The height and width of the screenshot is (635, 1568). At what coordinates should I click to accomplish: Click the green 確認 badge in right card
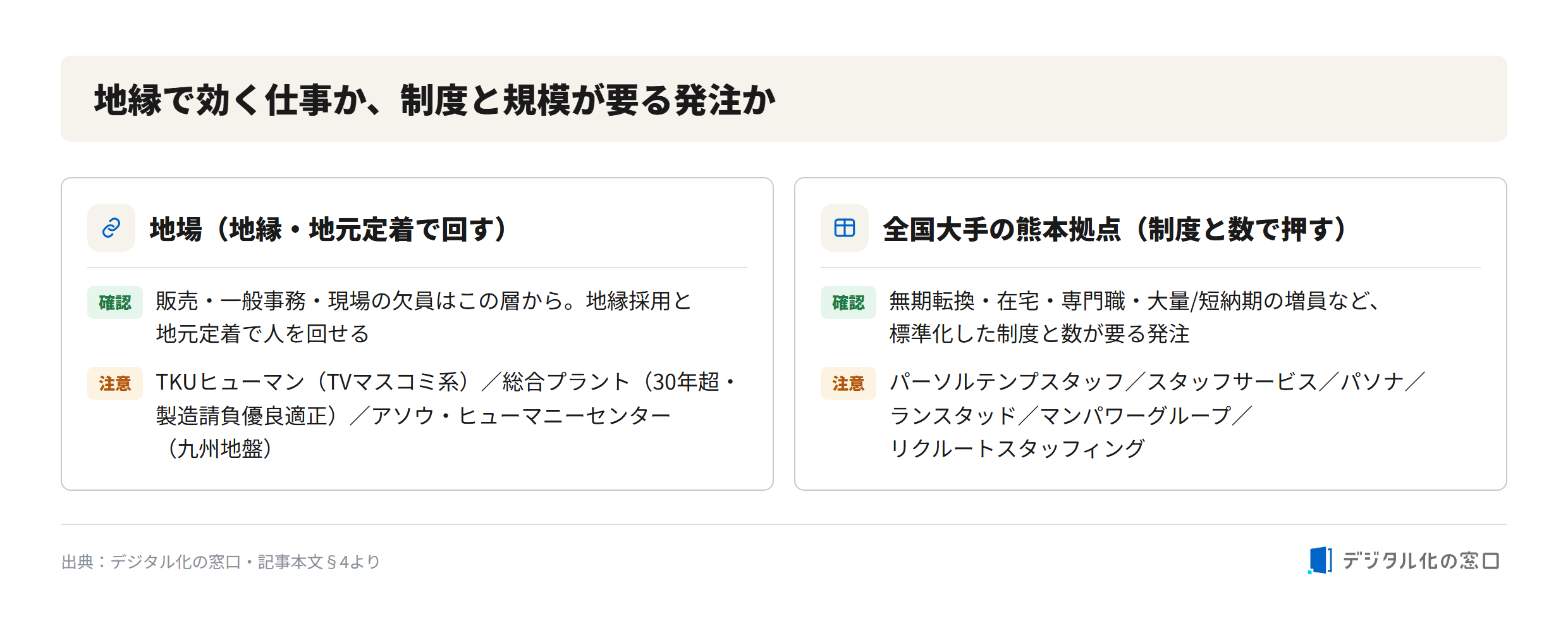(x=848, y=302)
